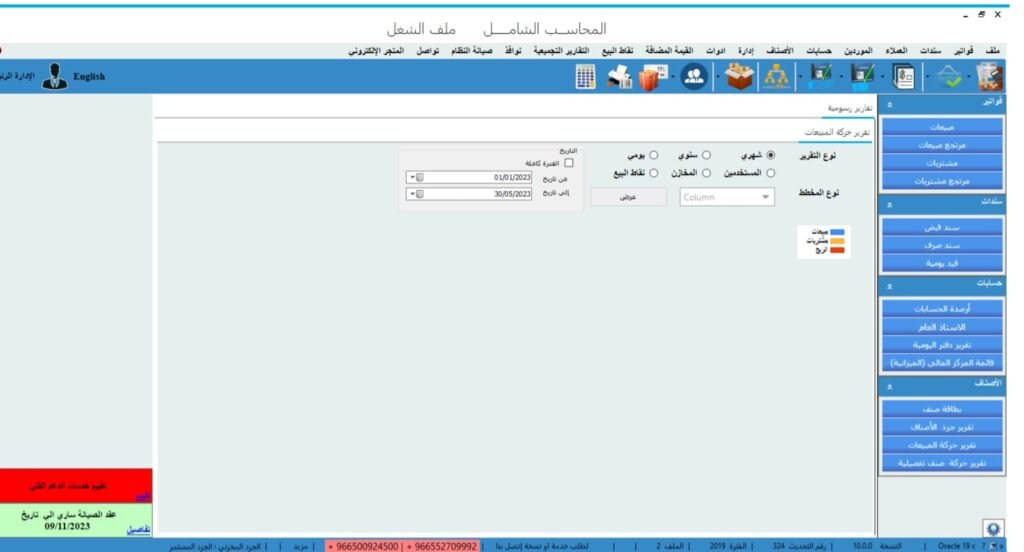Select the شهري (monthly) report type
Viewport: 1024px width, 552px height.
771,155
